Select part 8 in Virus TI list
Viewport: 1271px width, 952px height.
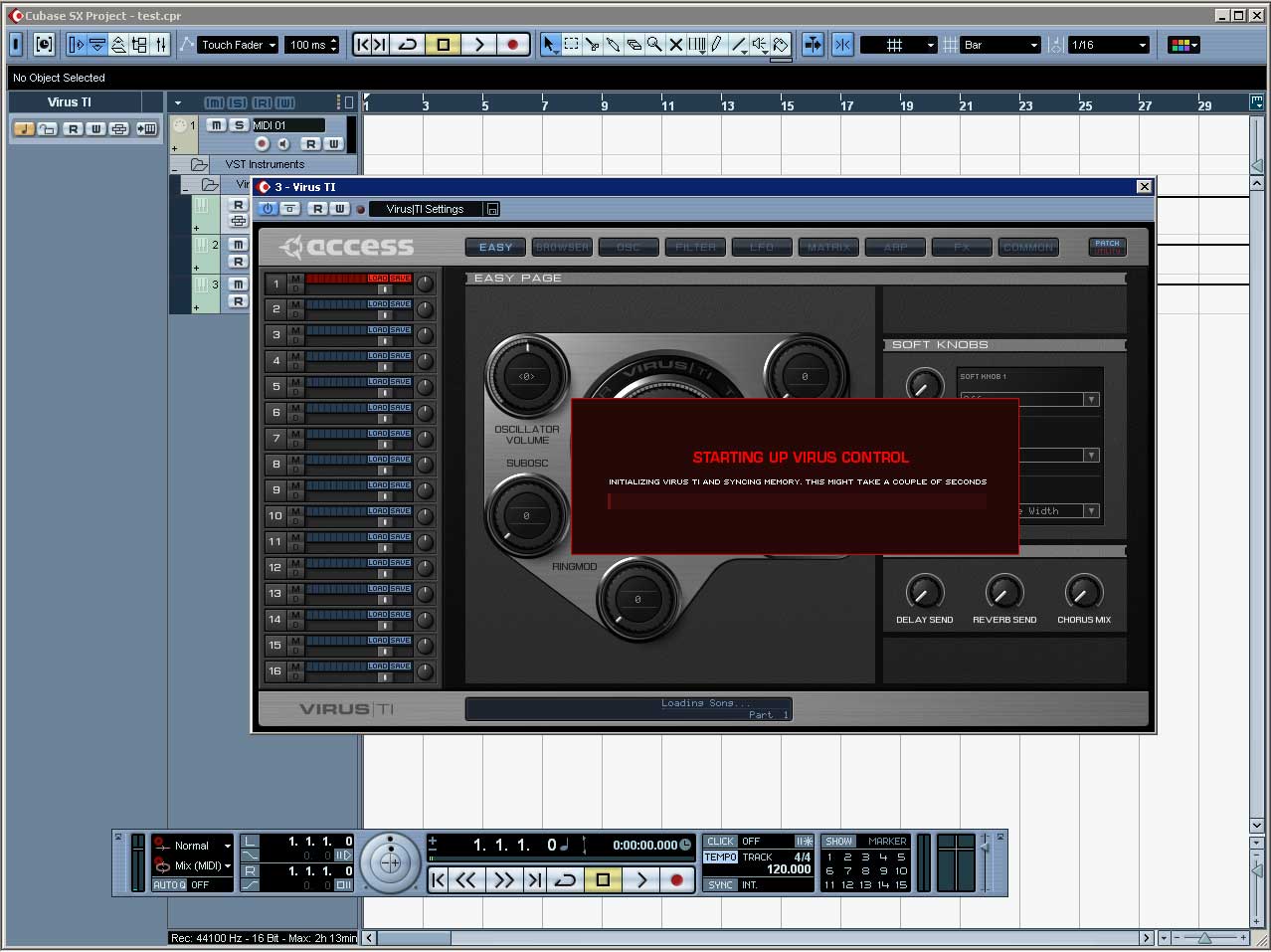pos(276,465)
